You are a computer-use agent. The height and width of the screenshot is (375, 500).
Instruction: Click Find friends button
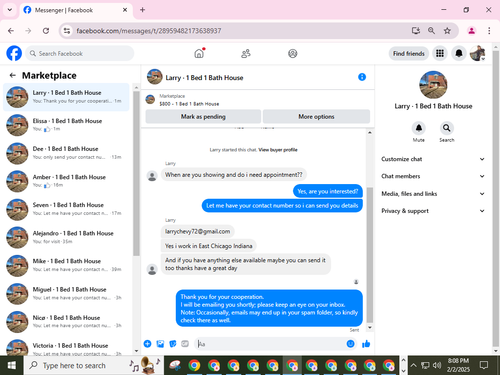click(409, 53)
